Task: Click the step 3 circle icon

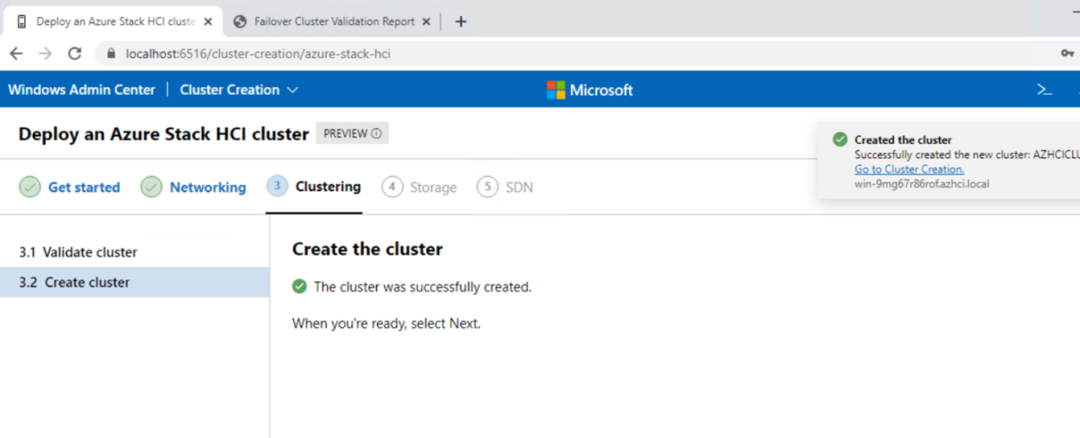Action: click(x=277, y=187)
